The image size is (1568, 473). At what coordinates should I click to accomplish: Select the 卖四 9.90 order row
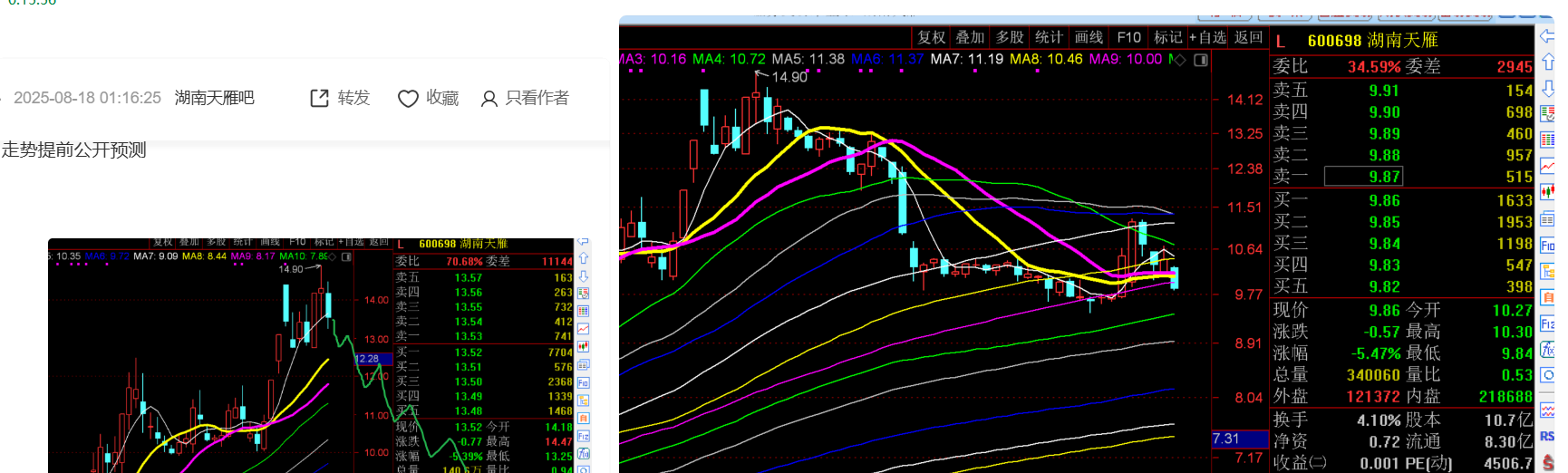coord(1402,112)
